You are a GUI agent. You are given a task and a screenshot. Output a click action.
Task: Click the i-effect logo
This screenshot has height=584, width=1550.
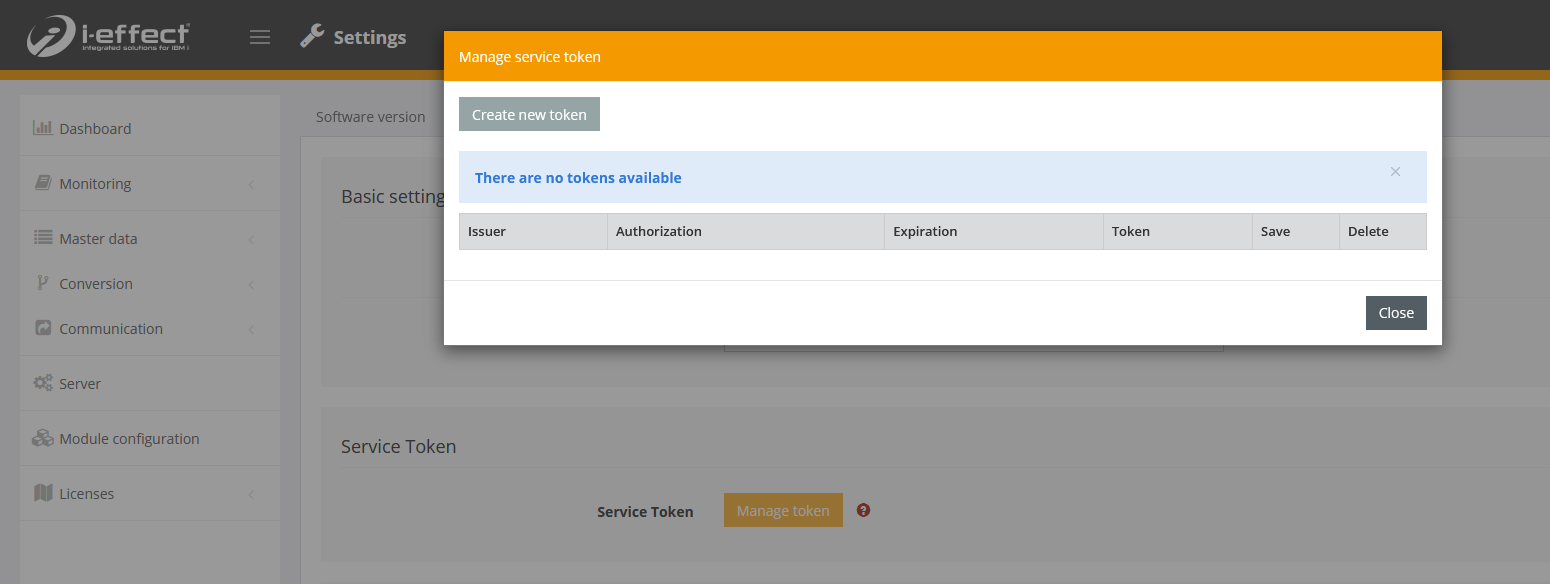click(107, 37)
